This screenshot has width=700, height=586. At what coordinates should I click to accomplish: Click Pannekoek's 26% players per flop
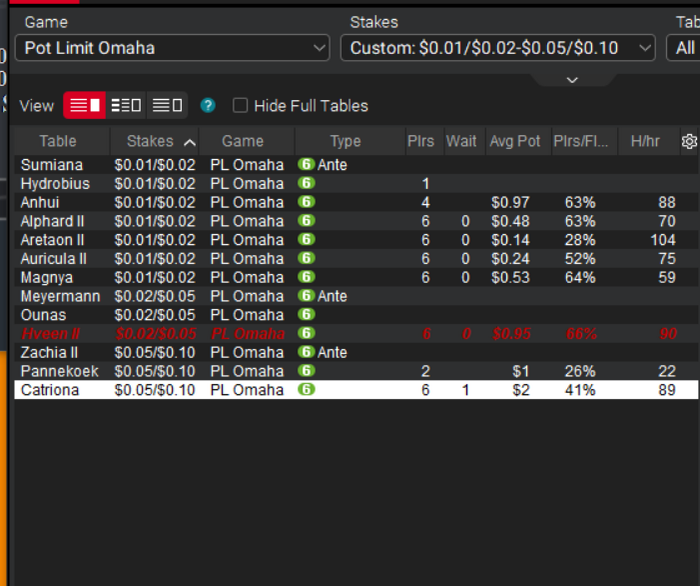pyautogui.click(x=580, y=371)
